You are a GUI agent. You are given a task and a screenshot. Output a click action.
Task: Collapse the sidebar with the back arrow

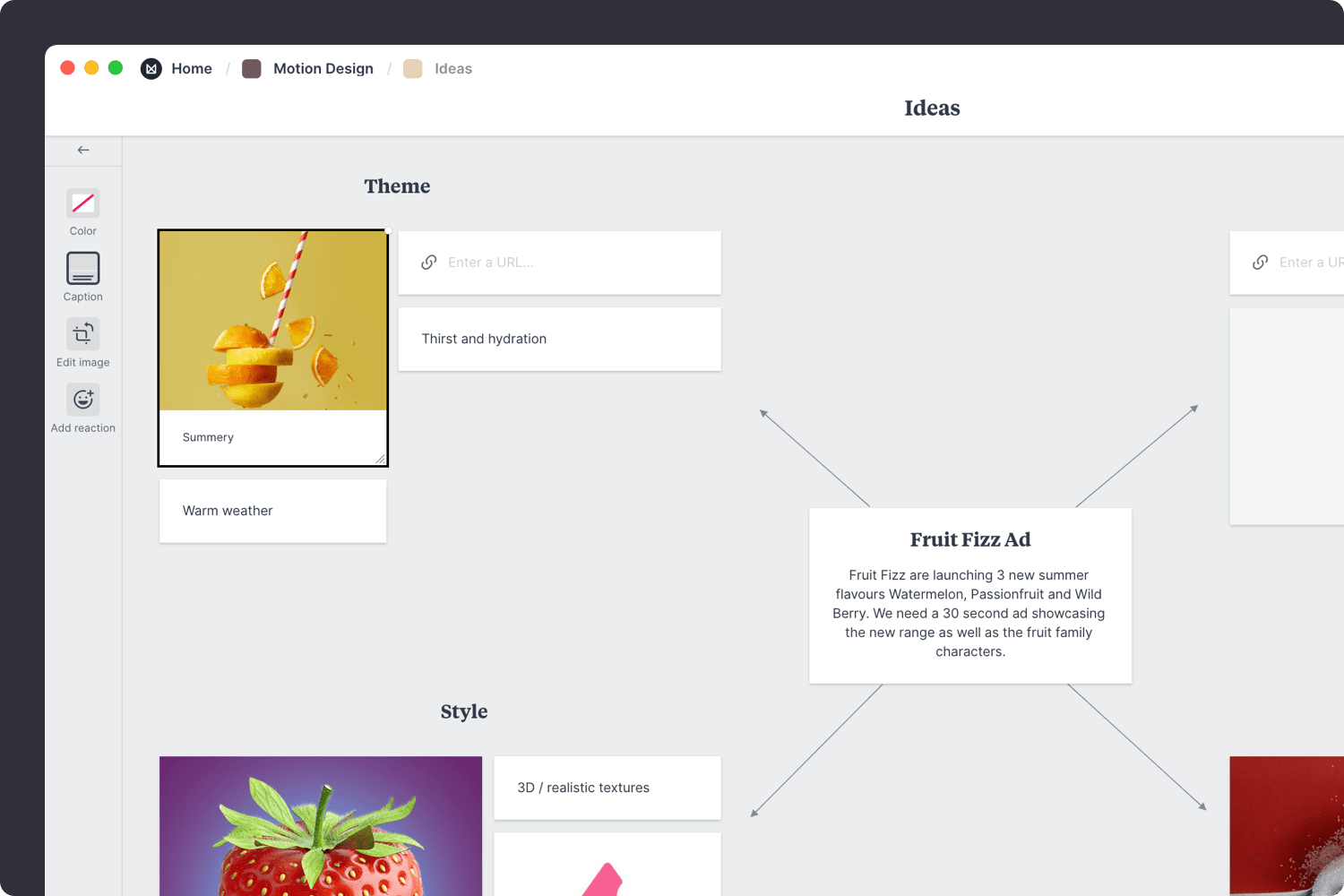click(x=82, y=150)
